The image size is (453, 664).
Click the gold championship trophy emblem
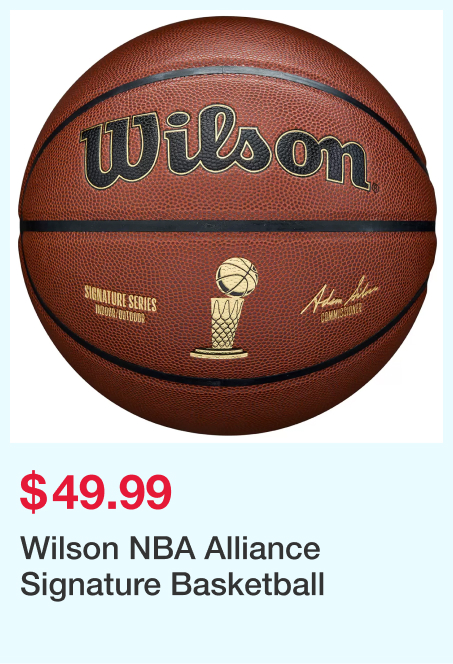pos(224,308)
